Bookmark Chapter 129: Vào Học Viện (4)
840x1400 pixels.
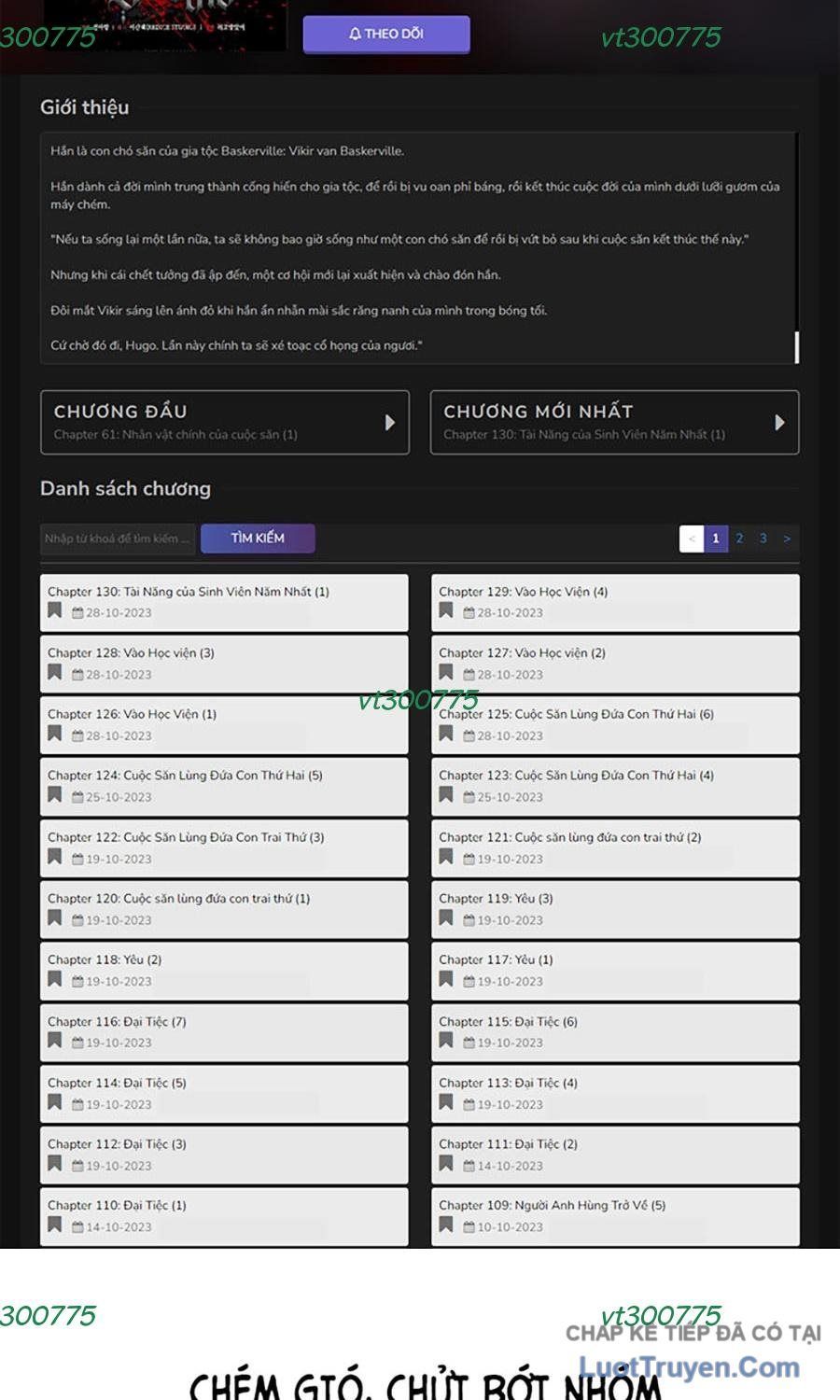point(446,611)
